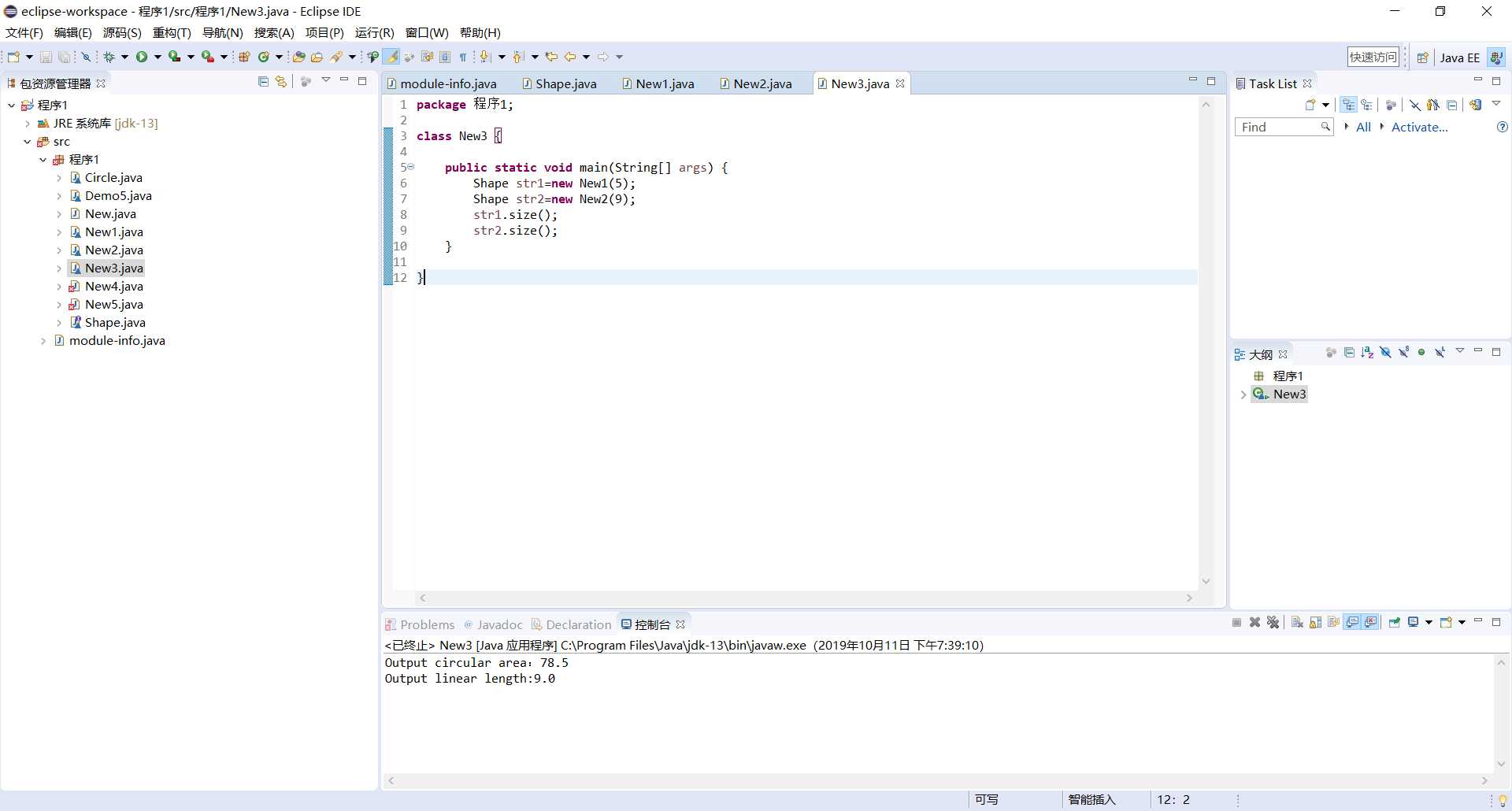1512x811 pixels.
Task: Collapse the 程序1 project tree node
Action: tap(11, 105)
